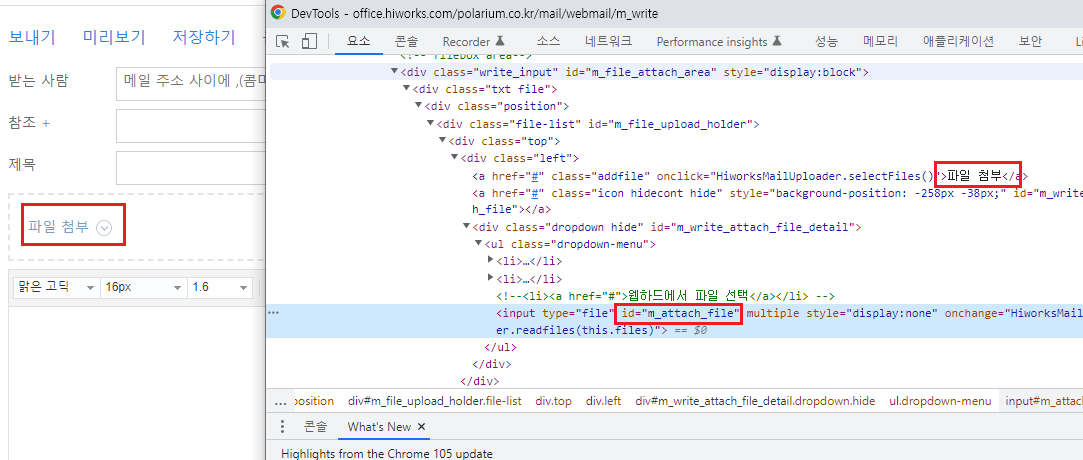Open the Performance insights tab
The image size is (1083, 460).
tap(718, 41)
